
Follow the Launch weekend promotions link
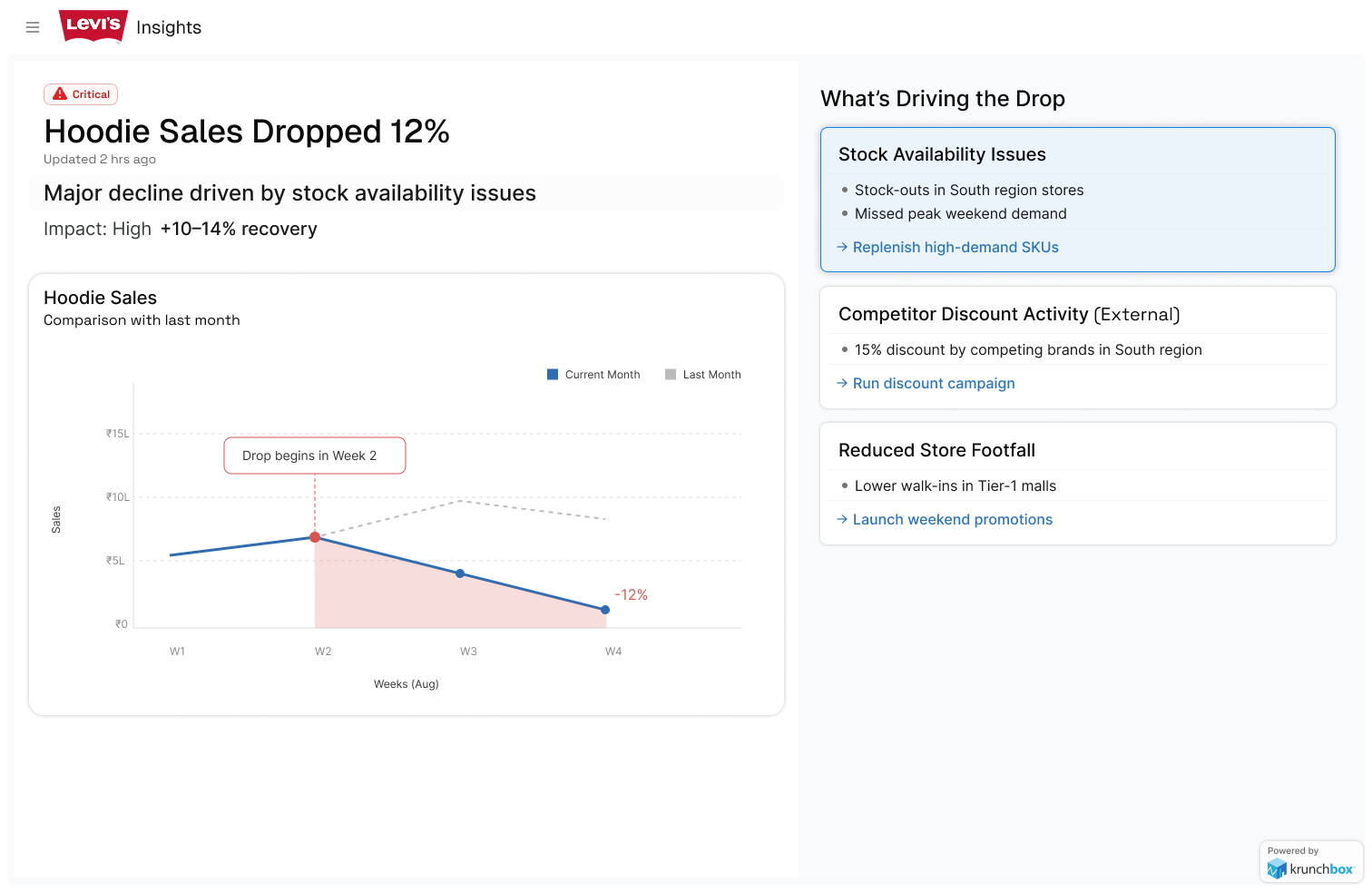[953, 519]
